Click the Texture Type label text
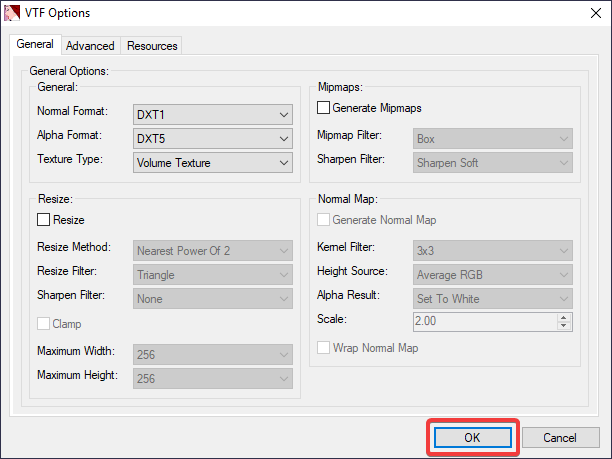The height and width of the screenshot is (459, 612). click(70, 159)
